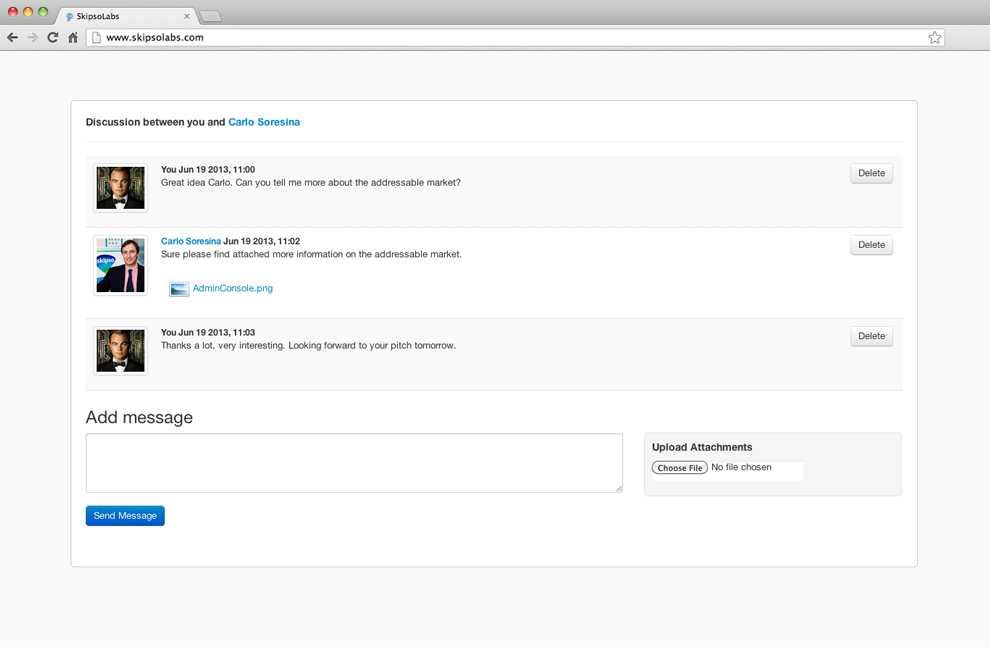990x647 pixels.
Task: Click the 'Thanks a lot, very interesting' message text
Action: tap(308, 345)
